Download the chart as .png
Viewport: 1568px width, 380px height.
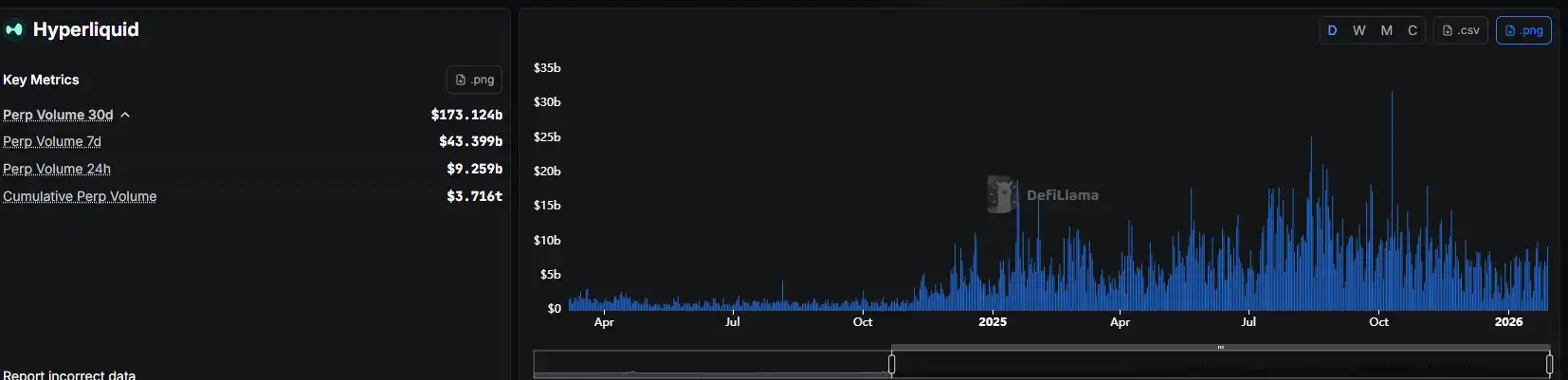click(1523, 30)
